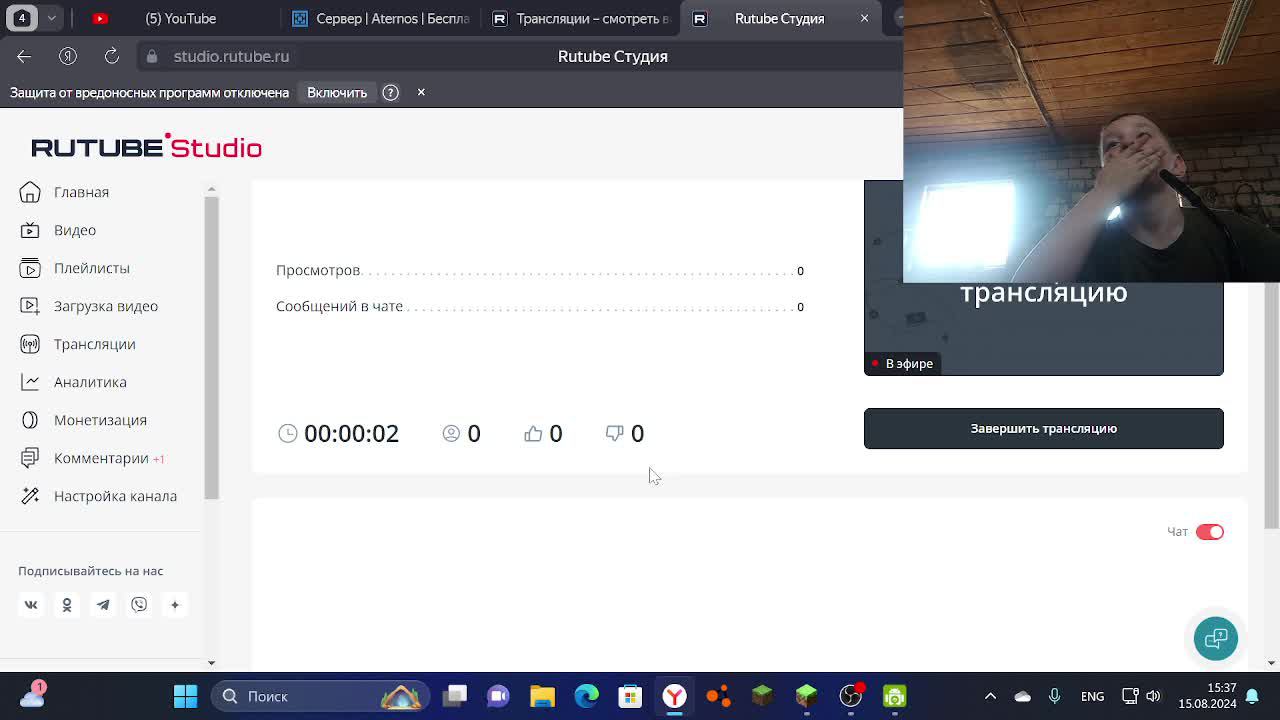The image size is (1280, 720).
Task: Click Включить to enable malware protection
Action: (x=337, y=92)
